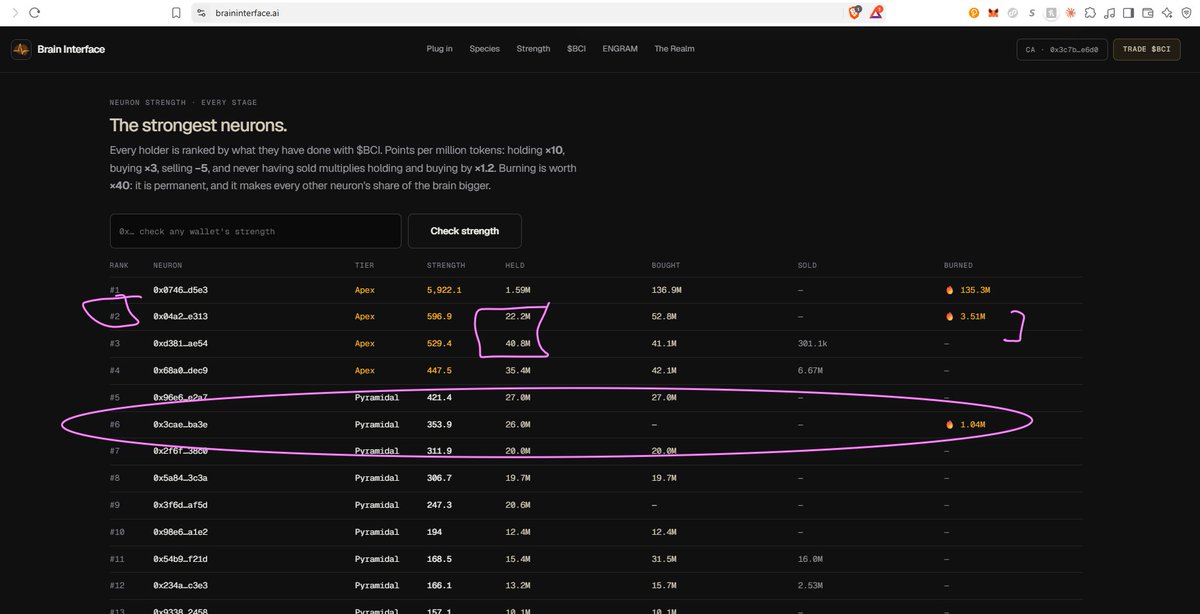Select neuron 0x5a84…3c3a row
This screenshot has width=1200, height=614.
(595, 478)
